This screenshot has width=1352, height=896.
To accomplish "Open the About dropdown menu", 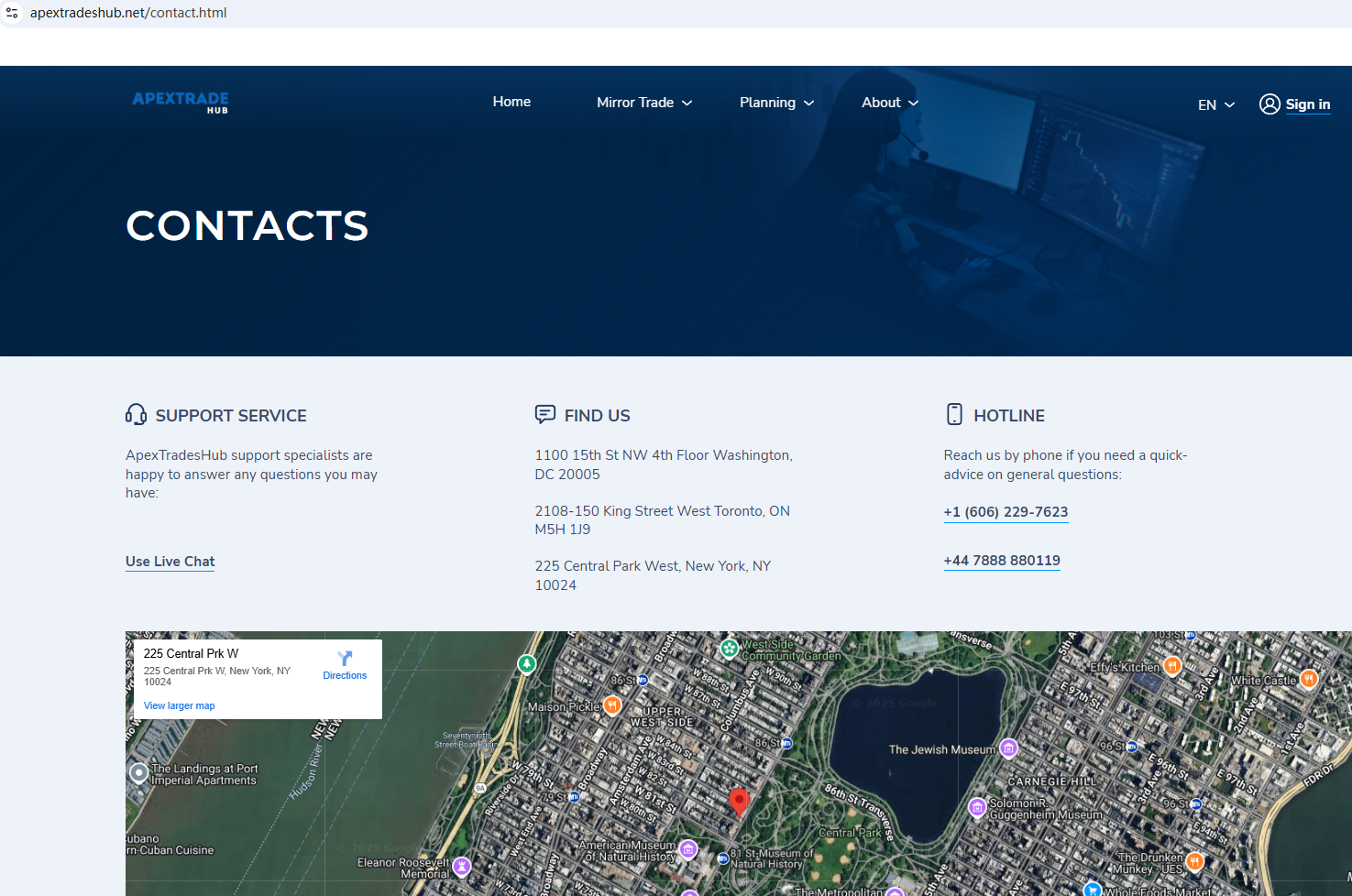I will tap(889, 103).
